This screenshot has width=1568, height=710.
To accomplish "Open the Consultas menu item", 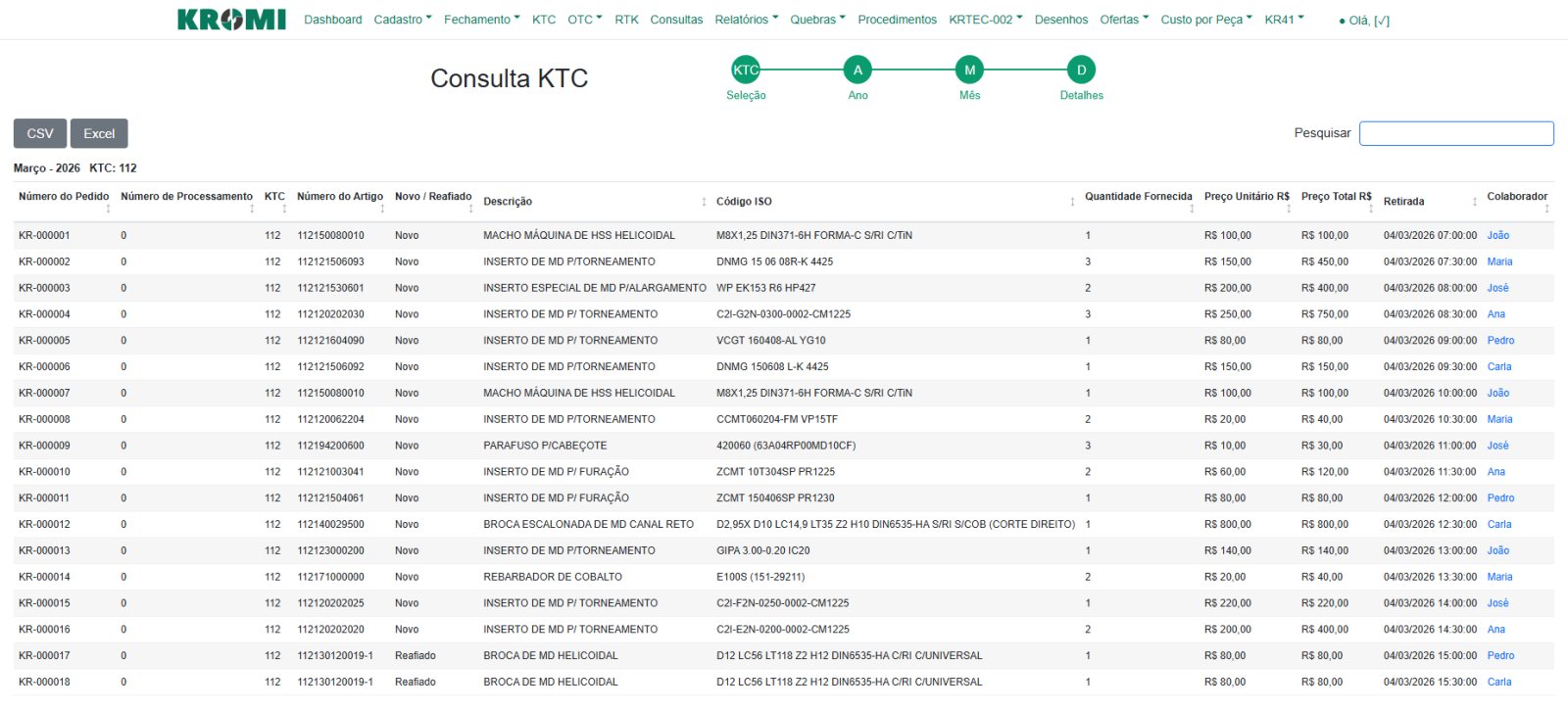I will point(676,20).
